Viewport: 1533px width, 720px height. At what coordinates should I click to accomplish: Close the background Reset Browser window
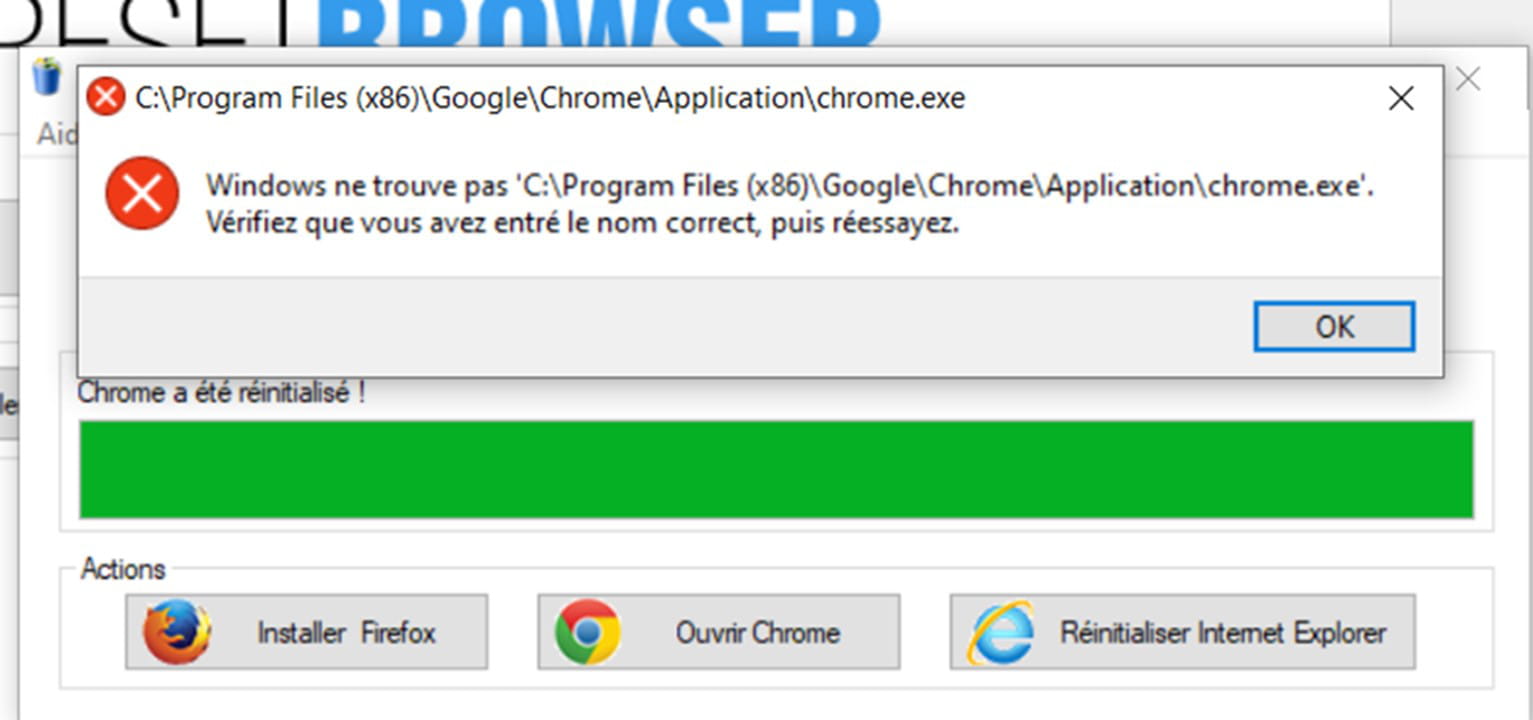click(x=1467, y=79)
